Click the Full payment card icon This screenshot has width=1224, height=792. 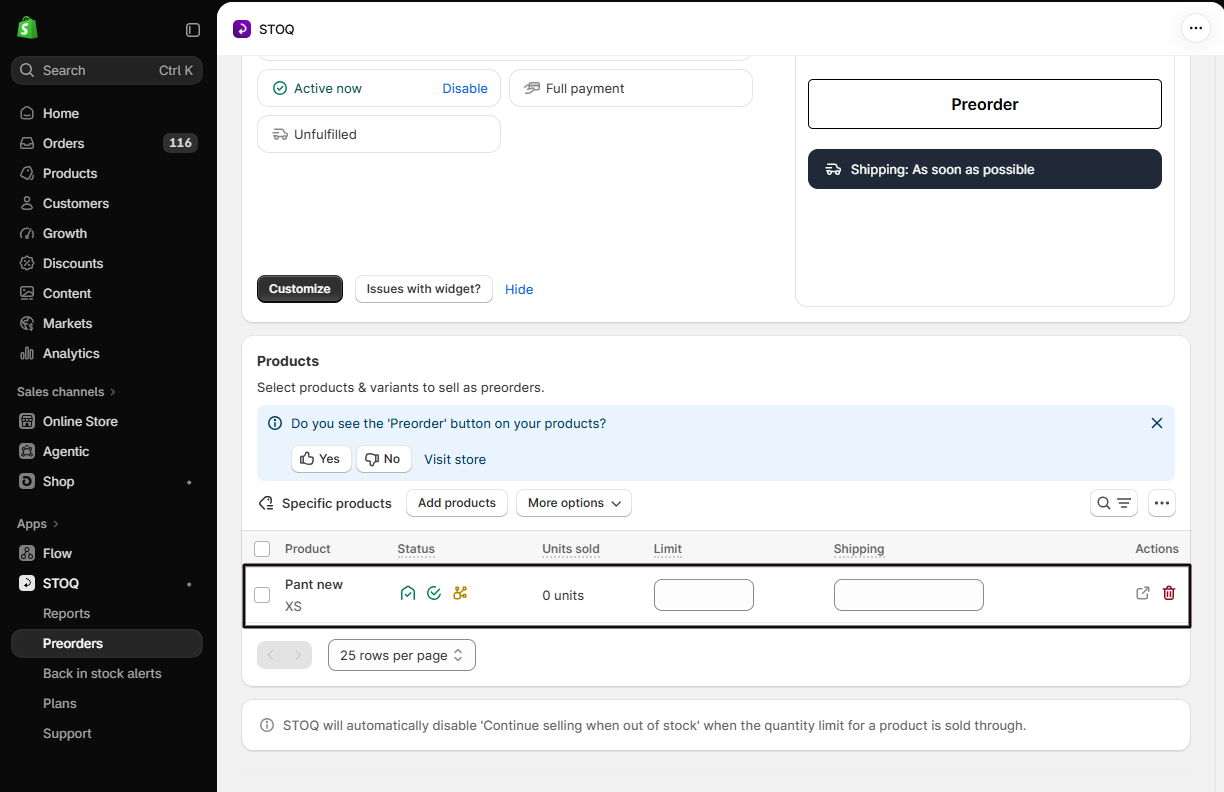[x=532, y=88]
